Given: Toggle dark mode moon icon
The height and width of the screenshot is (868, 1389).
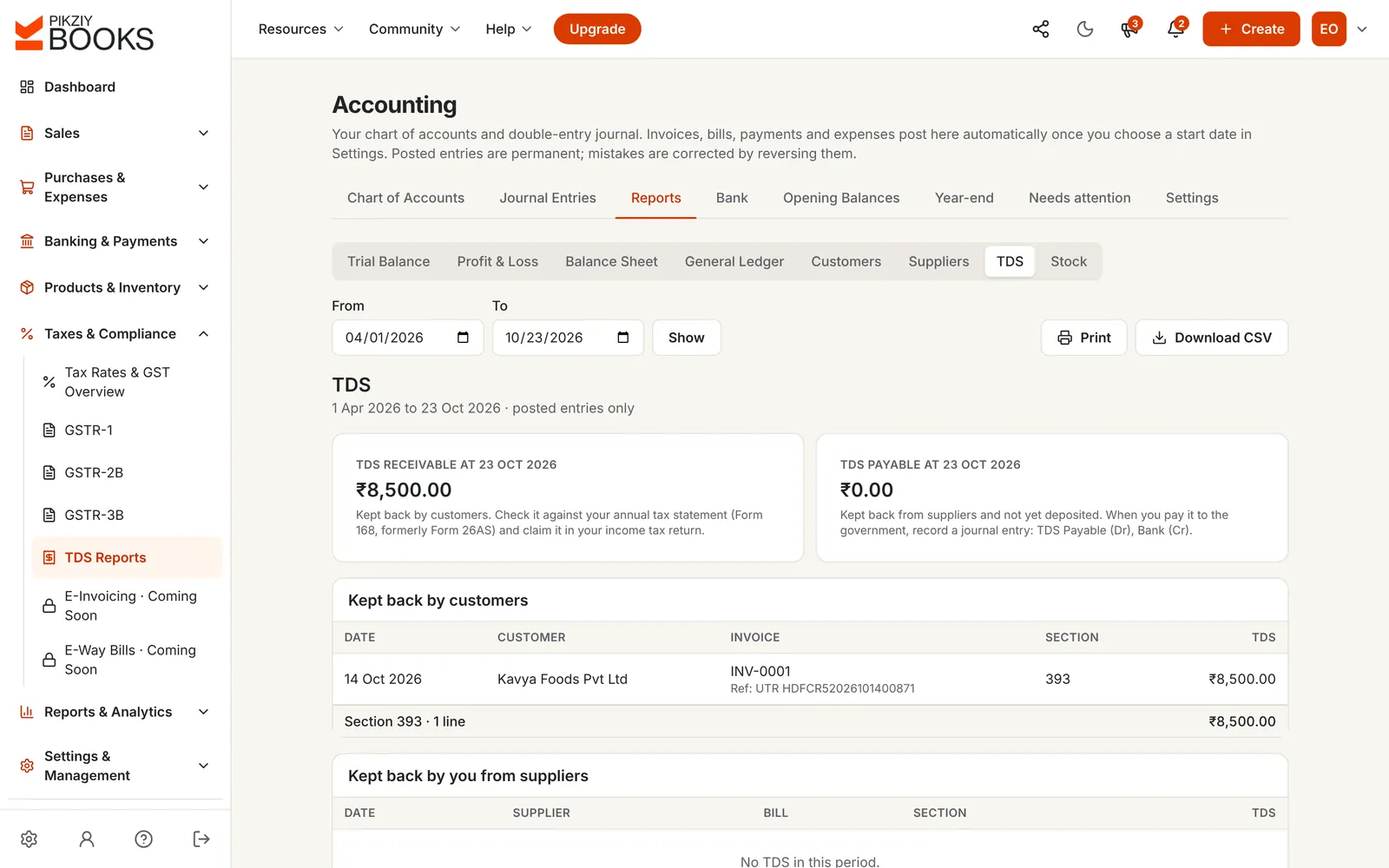Looking at the screenshot, I should (x=1084, y=29).
